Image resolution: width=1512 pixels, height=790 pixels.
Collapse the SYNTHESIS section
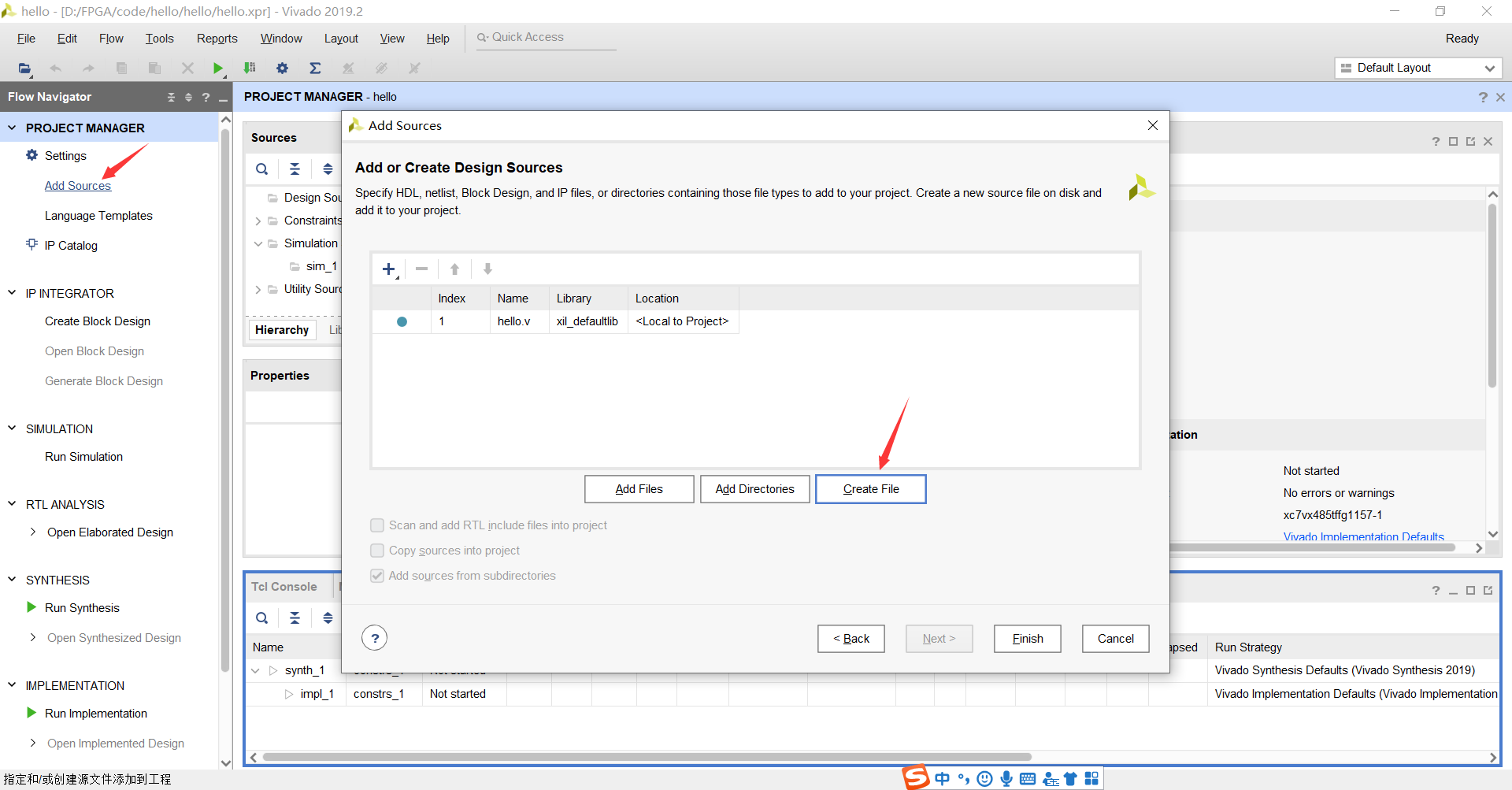[12, 580]
